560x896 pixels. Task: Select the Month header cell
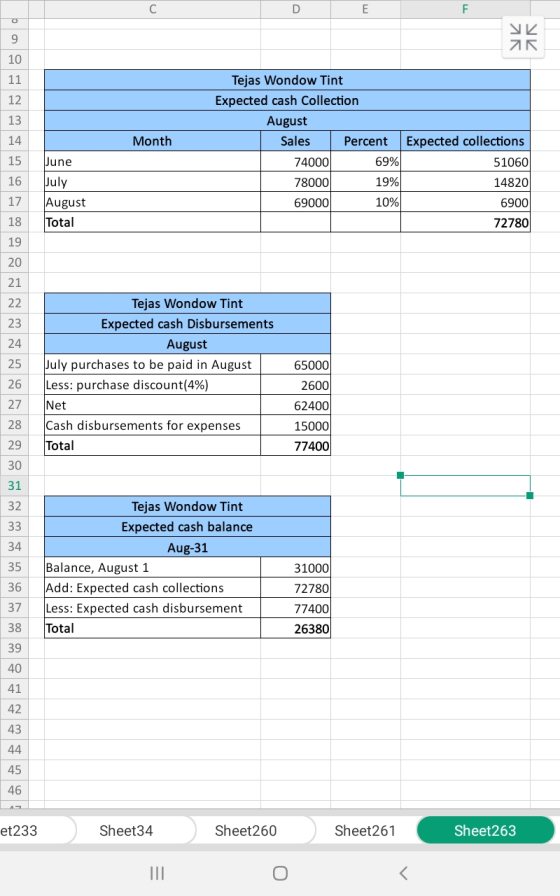[x=153, y=141]
